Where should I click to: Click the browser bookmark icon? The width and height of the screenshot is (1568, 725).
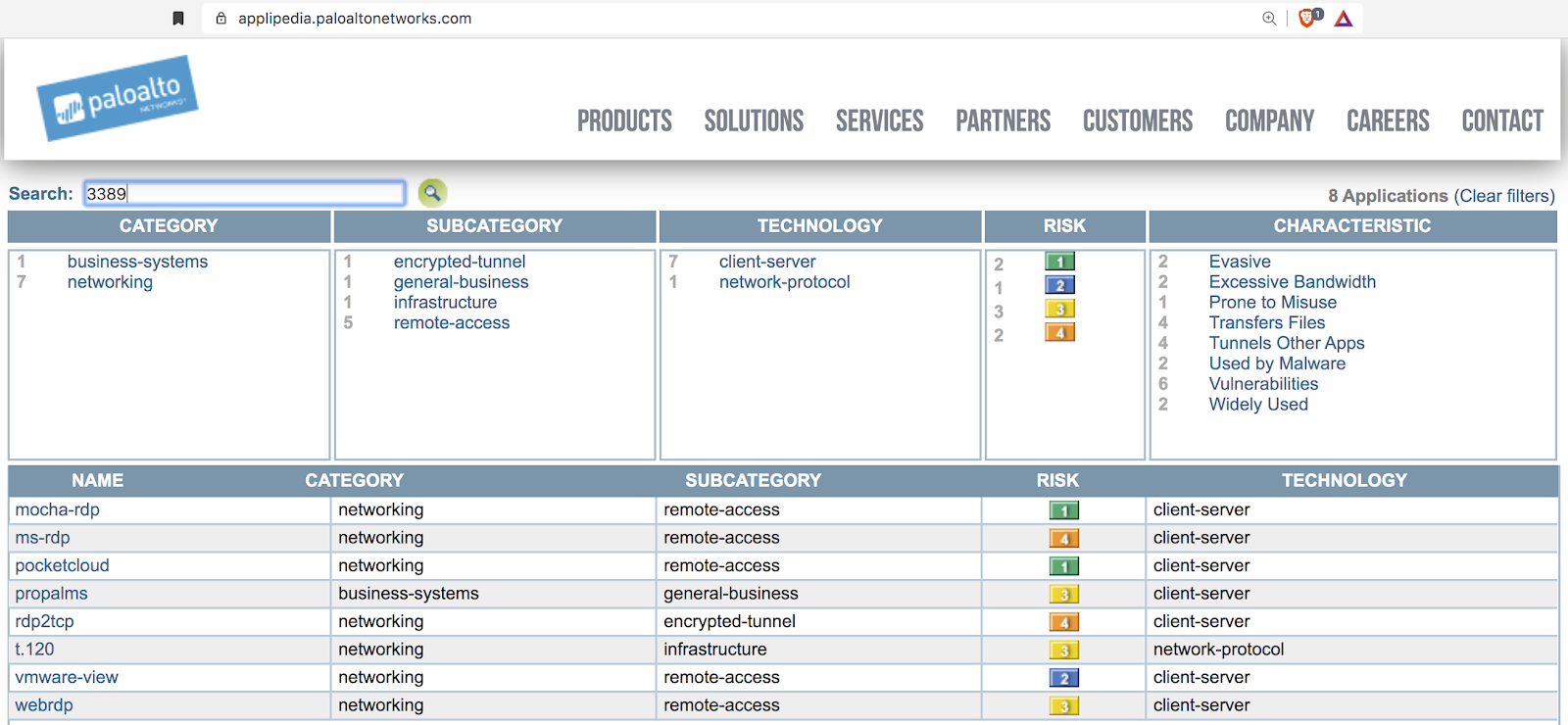coord(178,19)
